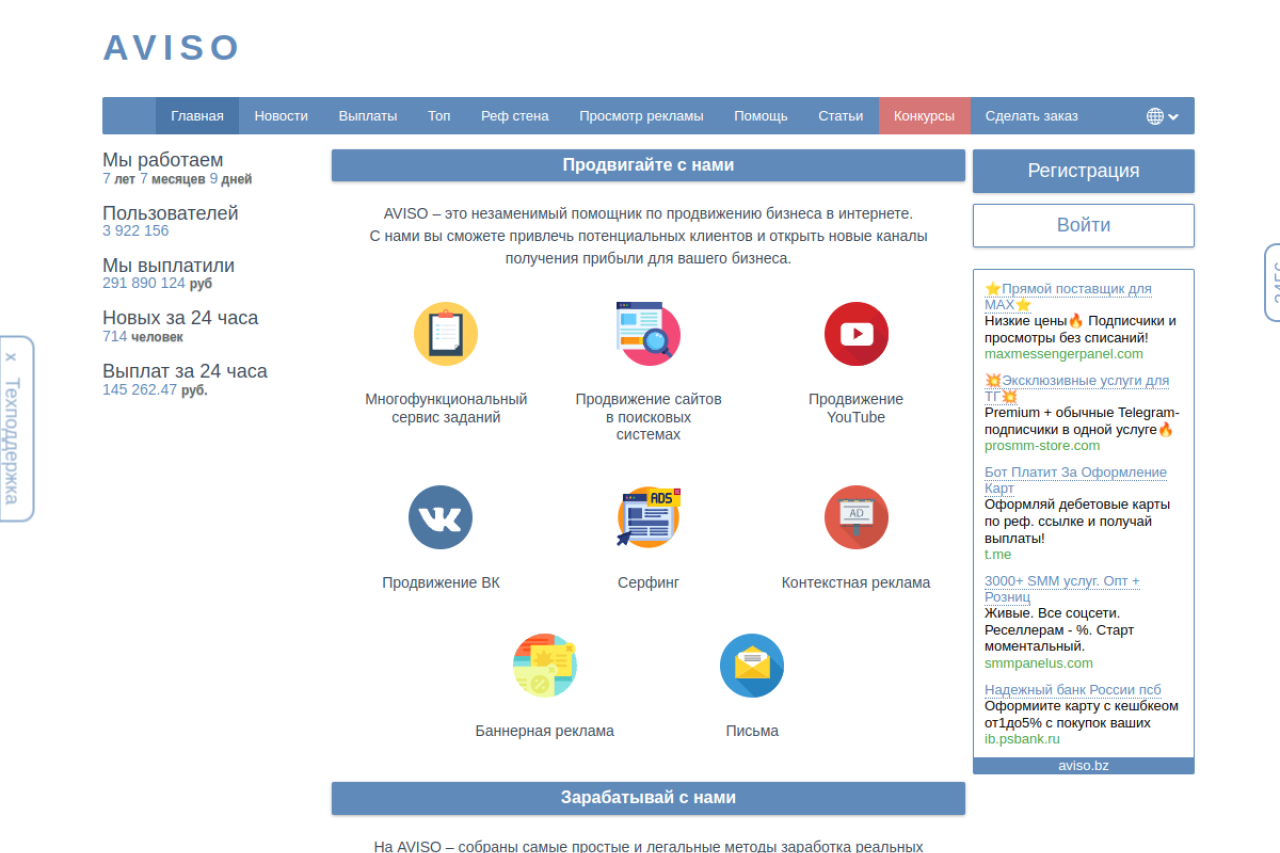Viewport: 1280px width, 853px height.
Task: Click the Письма envelope icon
Action: tap(752, 665)
